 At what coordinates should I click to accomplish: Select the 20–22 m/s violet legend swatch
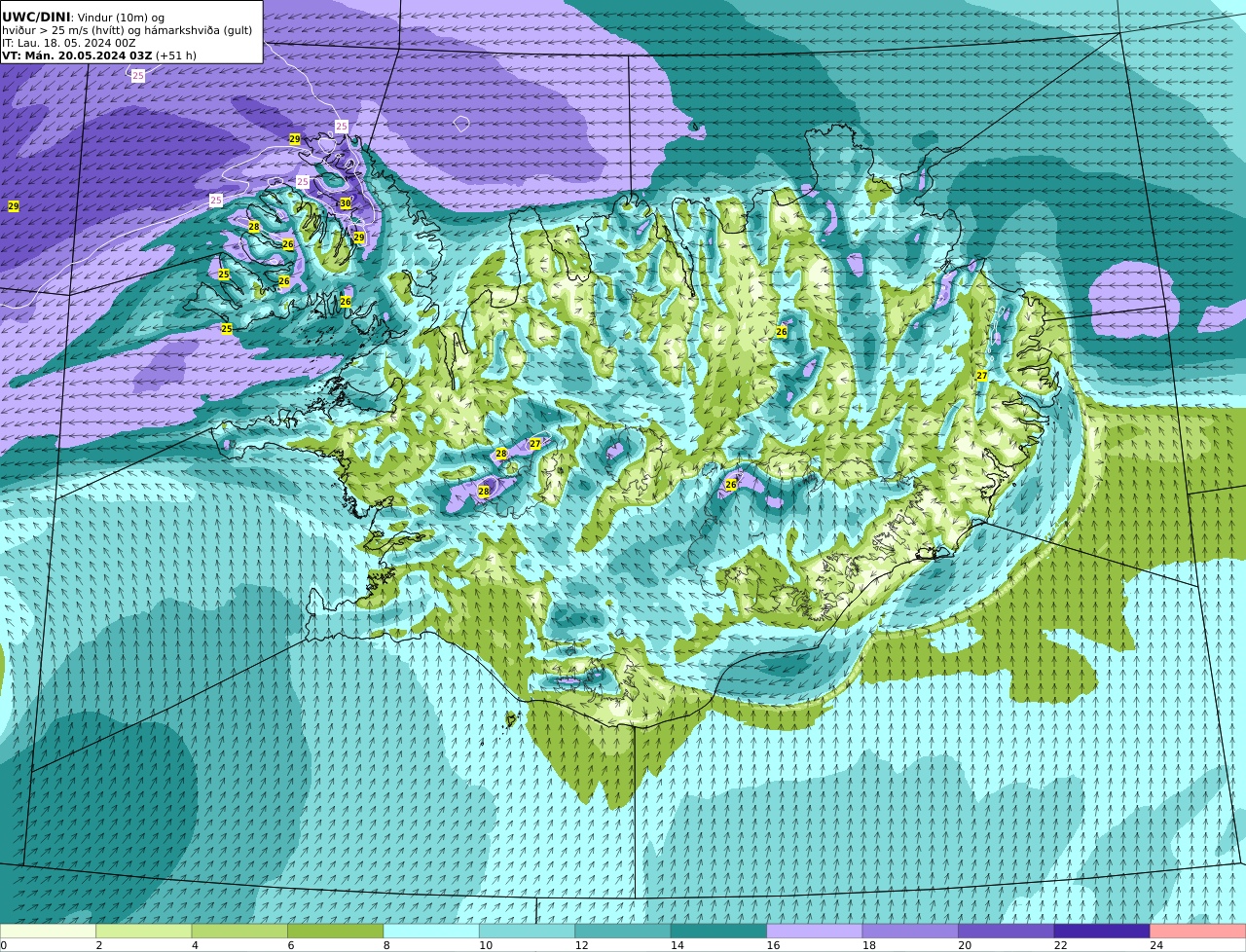point(1007,932)
